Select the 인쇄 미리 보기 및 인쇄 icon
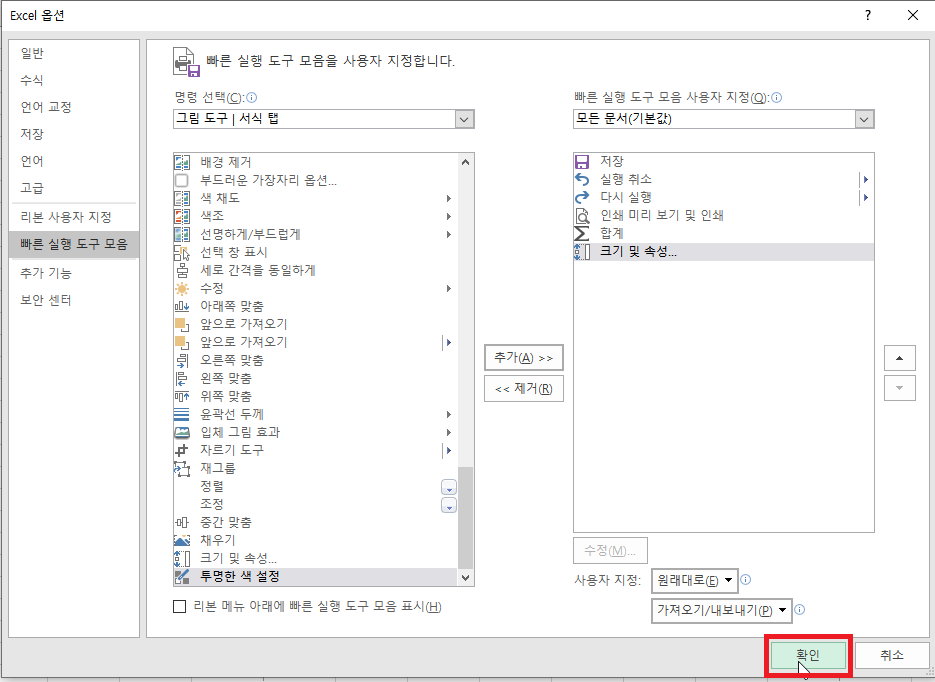 pyautogui.click(x=581, y=215)
